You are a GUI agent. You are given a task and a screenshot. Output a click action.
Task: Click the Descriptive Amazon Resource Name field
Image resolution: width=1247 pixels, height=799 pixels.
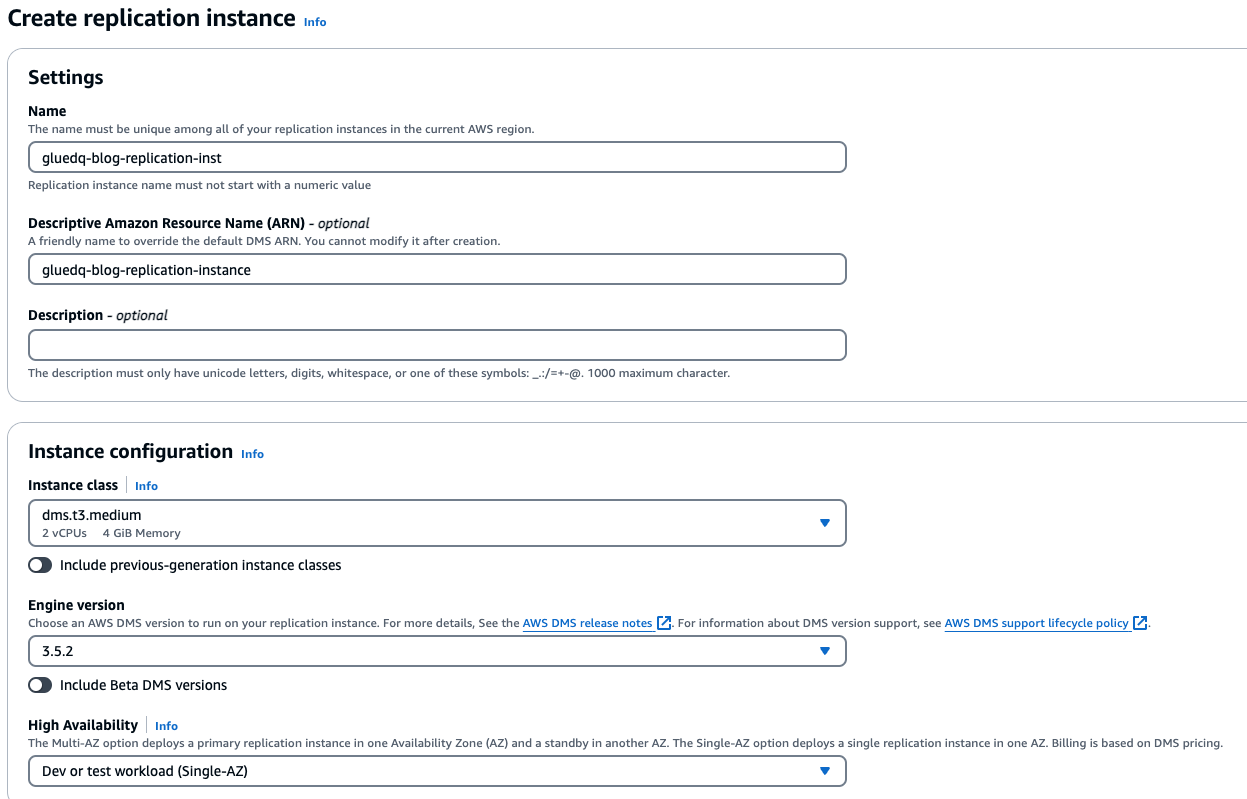coord(437,269)
